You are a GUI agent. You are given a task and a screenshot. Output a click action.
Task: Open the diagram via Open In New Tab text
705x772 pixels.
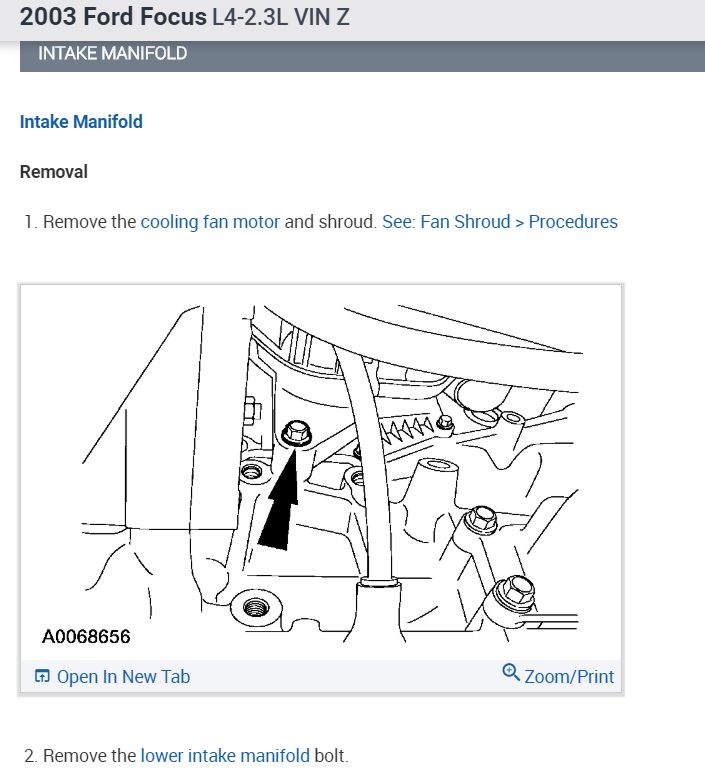[124, 676]
